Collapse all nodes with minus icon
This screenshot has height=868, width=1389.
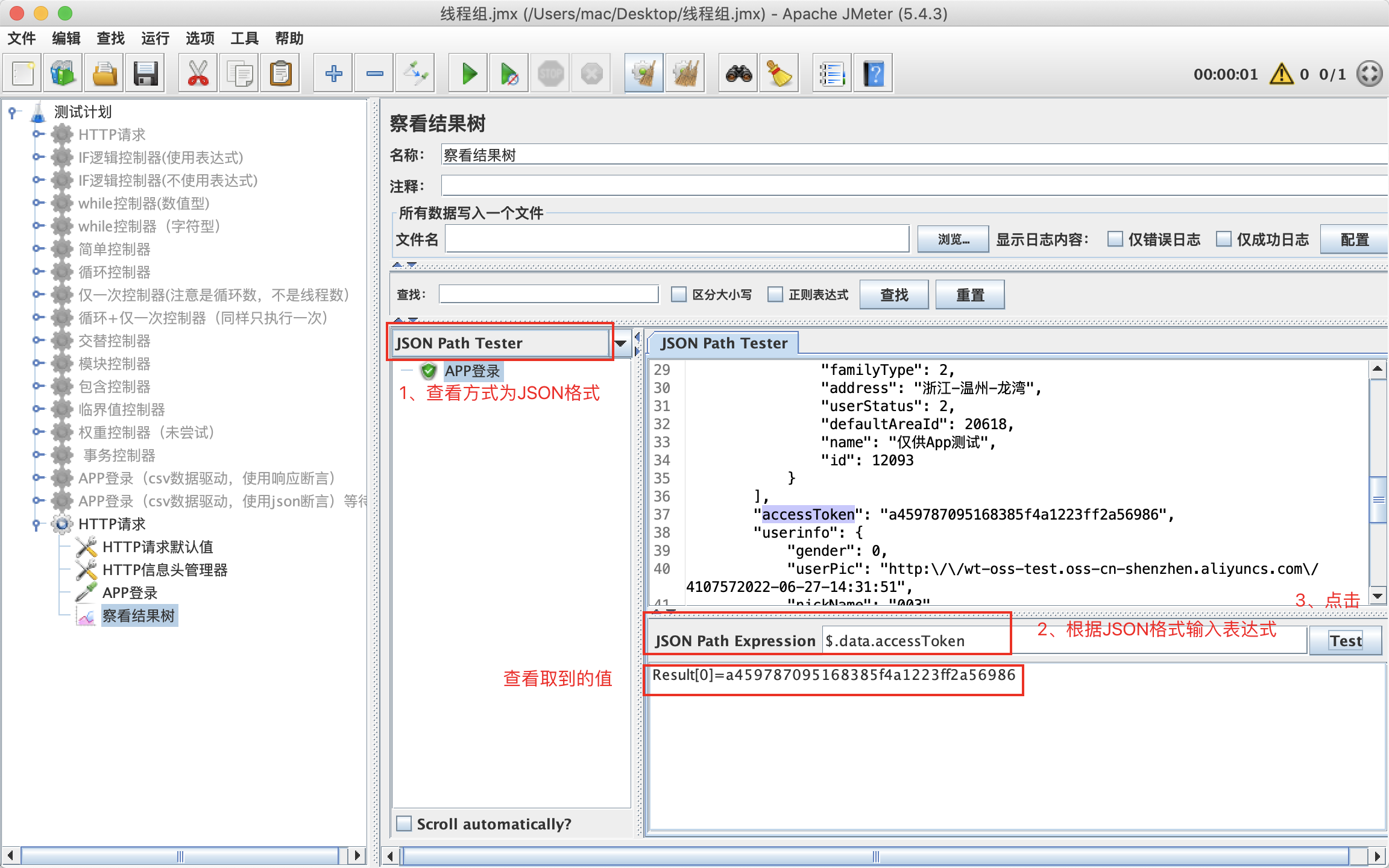point(374,74)
